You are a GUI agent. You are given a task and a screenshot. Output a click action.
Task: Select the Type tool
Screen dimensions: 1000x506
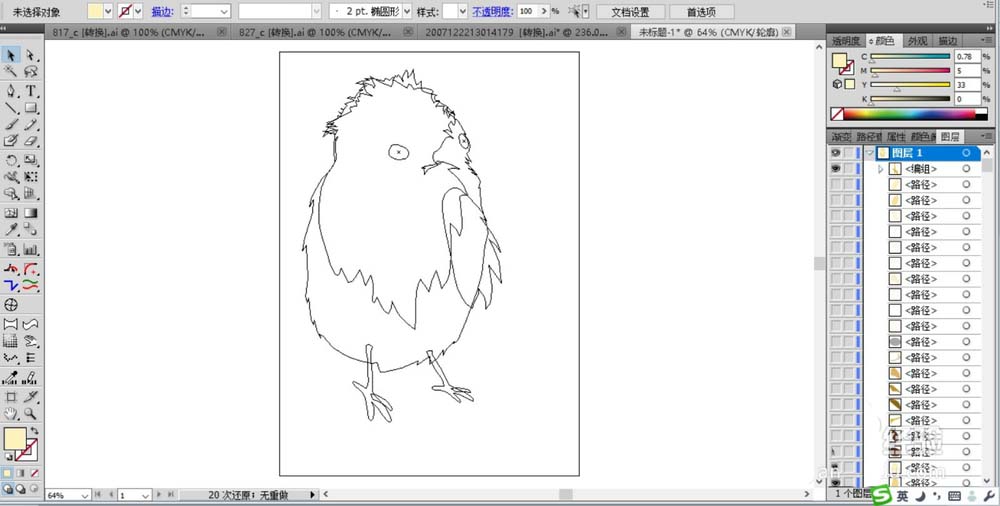pyautogui.click(x=31, y=91)
